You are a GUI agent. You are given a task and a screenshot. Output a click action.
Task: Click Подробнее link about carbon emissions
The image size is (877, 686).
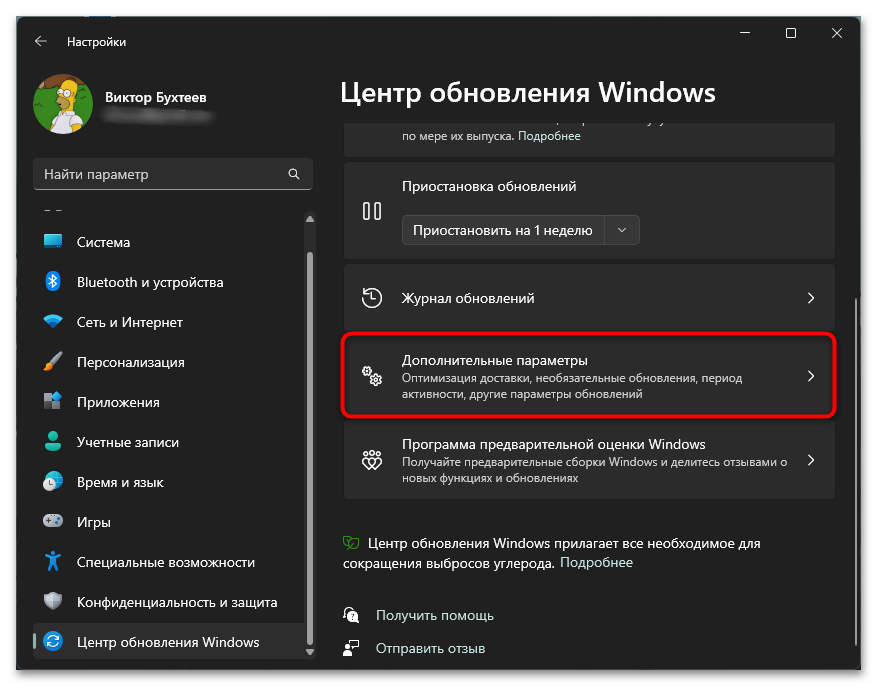[x=596, y=562]
